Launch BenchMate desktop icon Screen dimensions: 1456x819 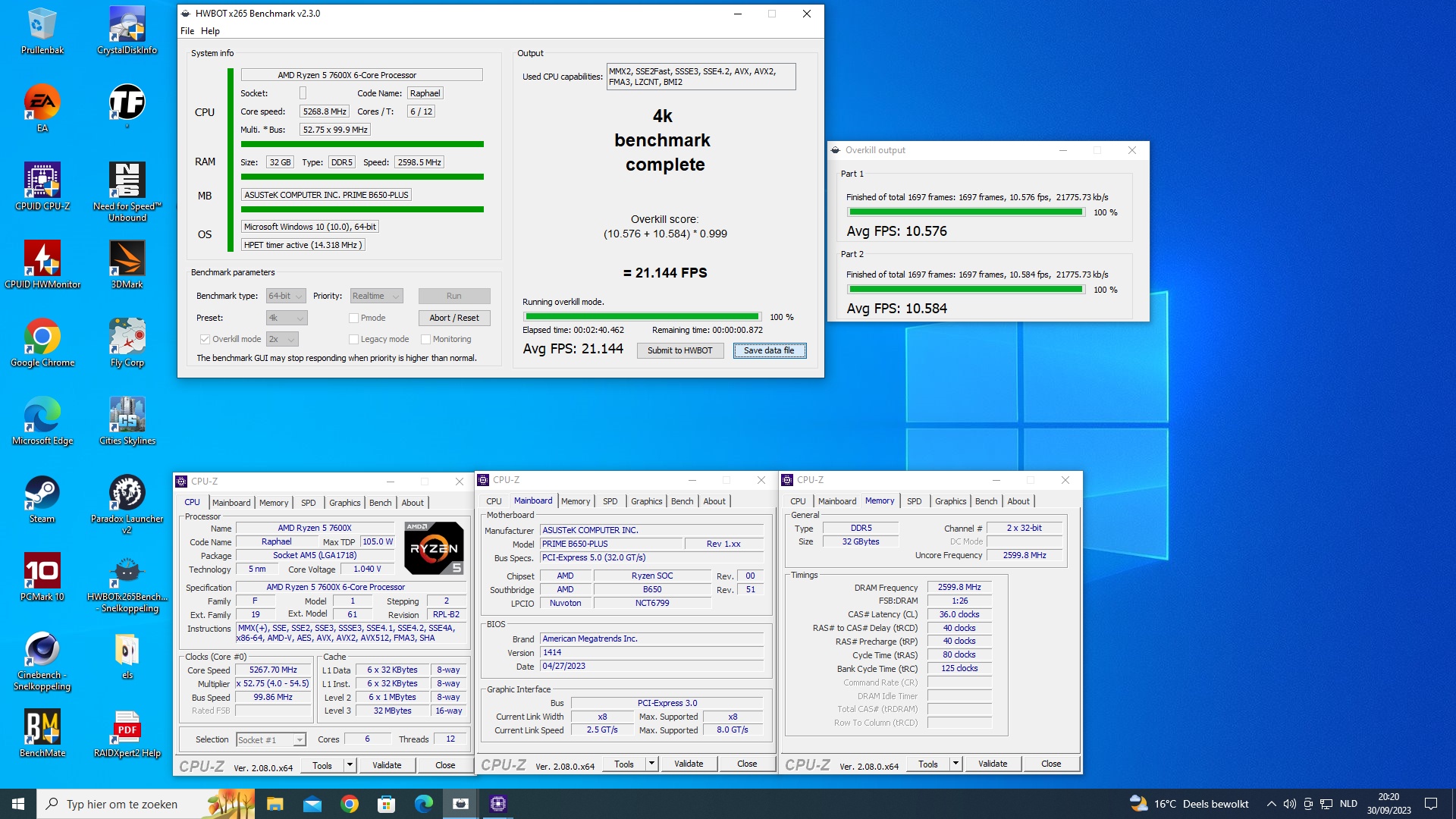42,733
